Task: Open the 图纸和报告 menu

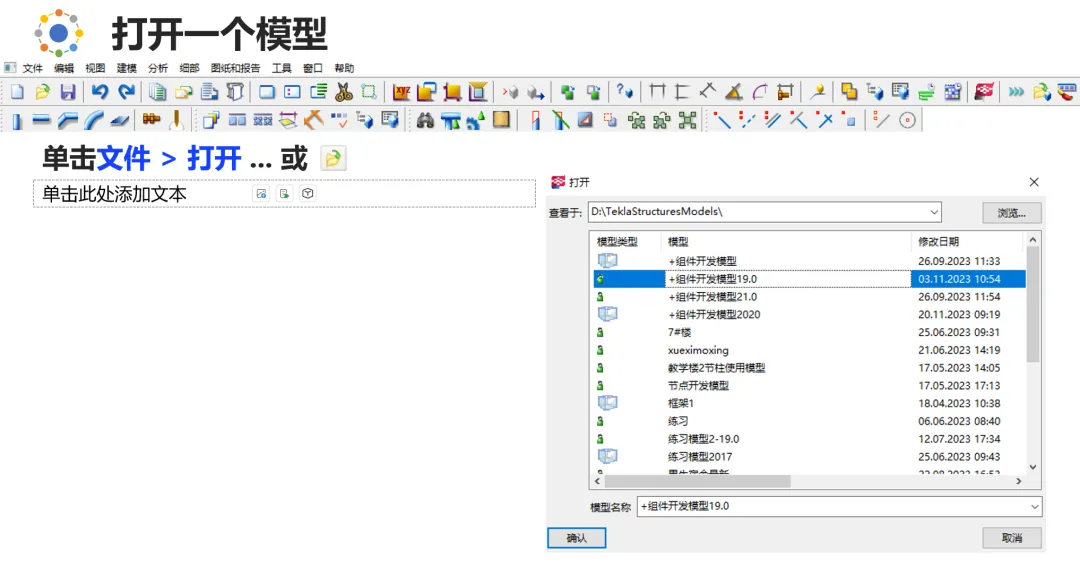Action: point(236,68)
